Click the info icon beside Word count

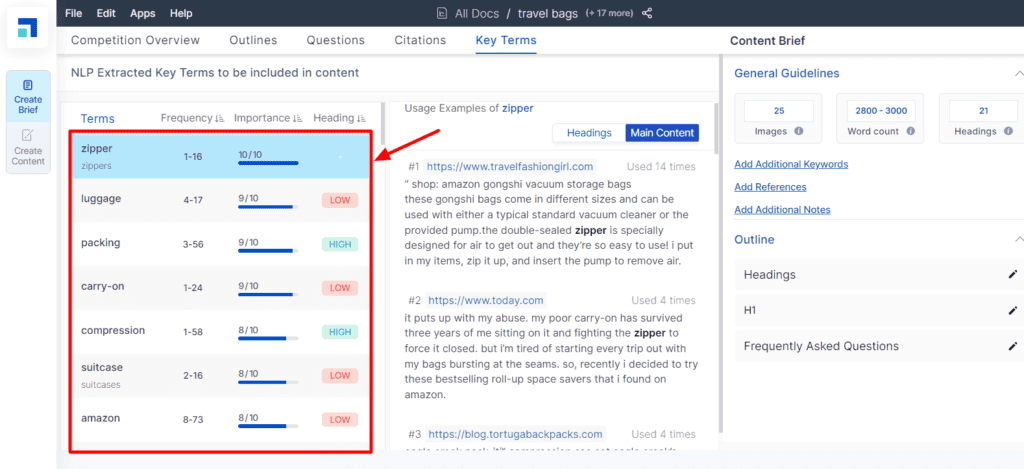[909, 131]
